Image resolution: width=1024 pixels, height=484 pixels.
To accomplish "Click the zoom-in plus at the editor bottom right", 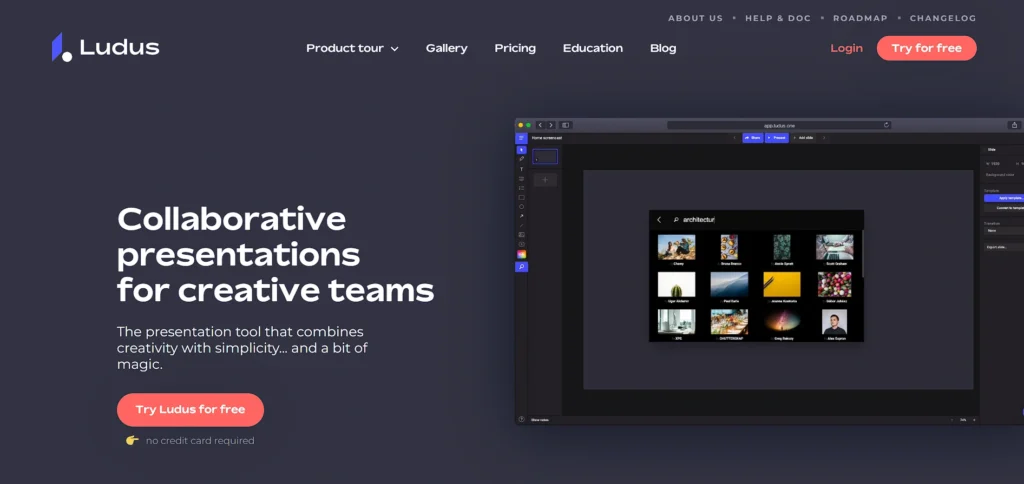I will click(x=975, y=420).
